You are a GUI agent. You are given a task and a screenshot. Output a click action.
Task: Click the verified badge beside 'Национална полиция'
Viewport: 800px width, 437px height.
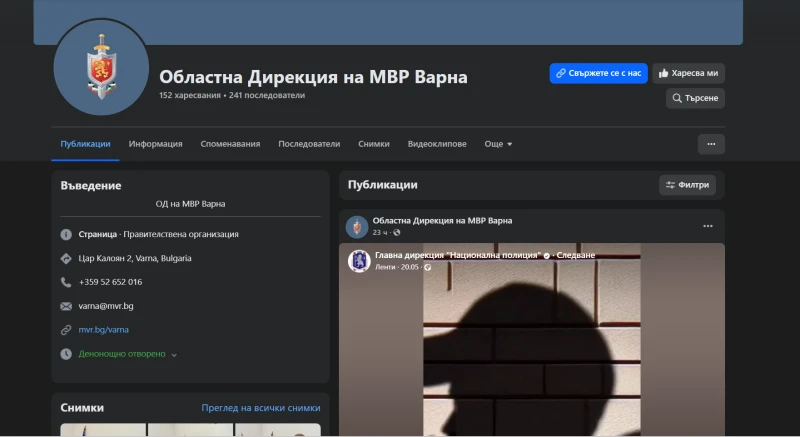546,255
